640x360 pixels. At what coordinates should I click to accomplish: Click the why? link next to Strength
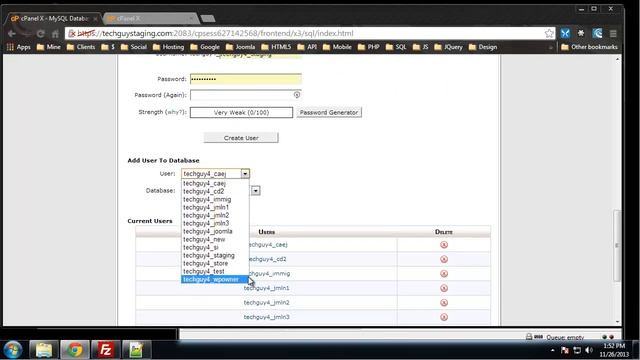(175, 112)
